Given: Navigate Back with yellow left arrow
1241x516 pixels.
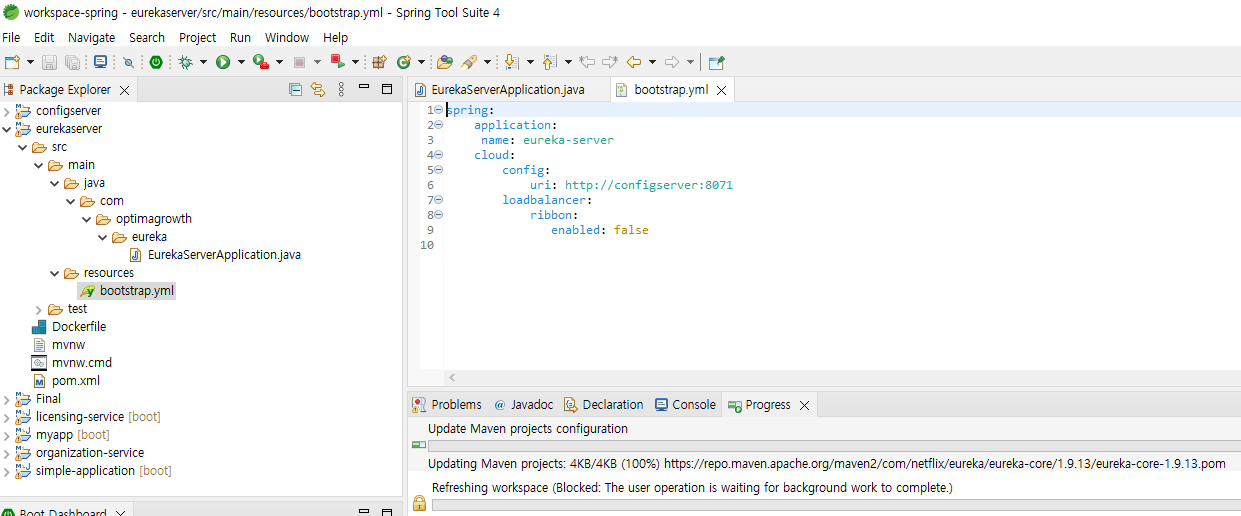Looking at the screenshot, I should [x=634, y=62].
